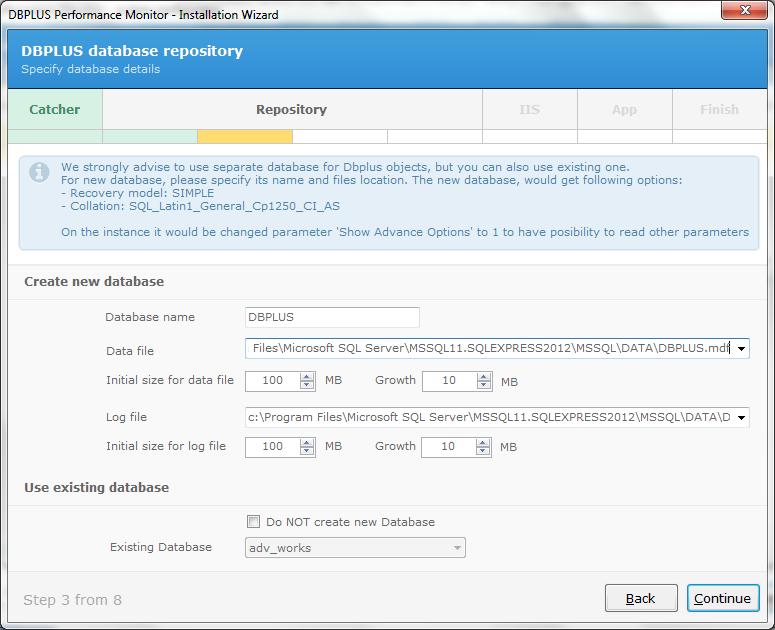Select the App wizard tab
The height and width of the screenshot is (630, 775).
click(624, 109)
